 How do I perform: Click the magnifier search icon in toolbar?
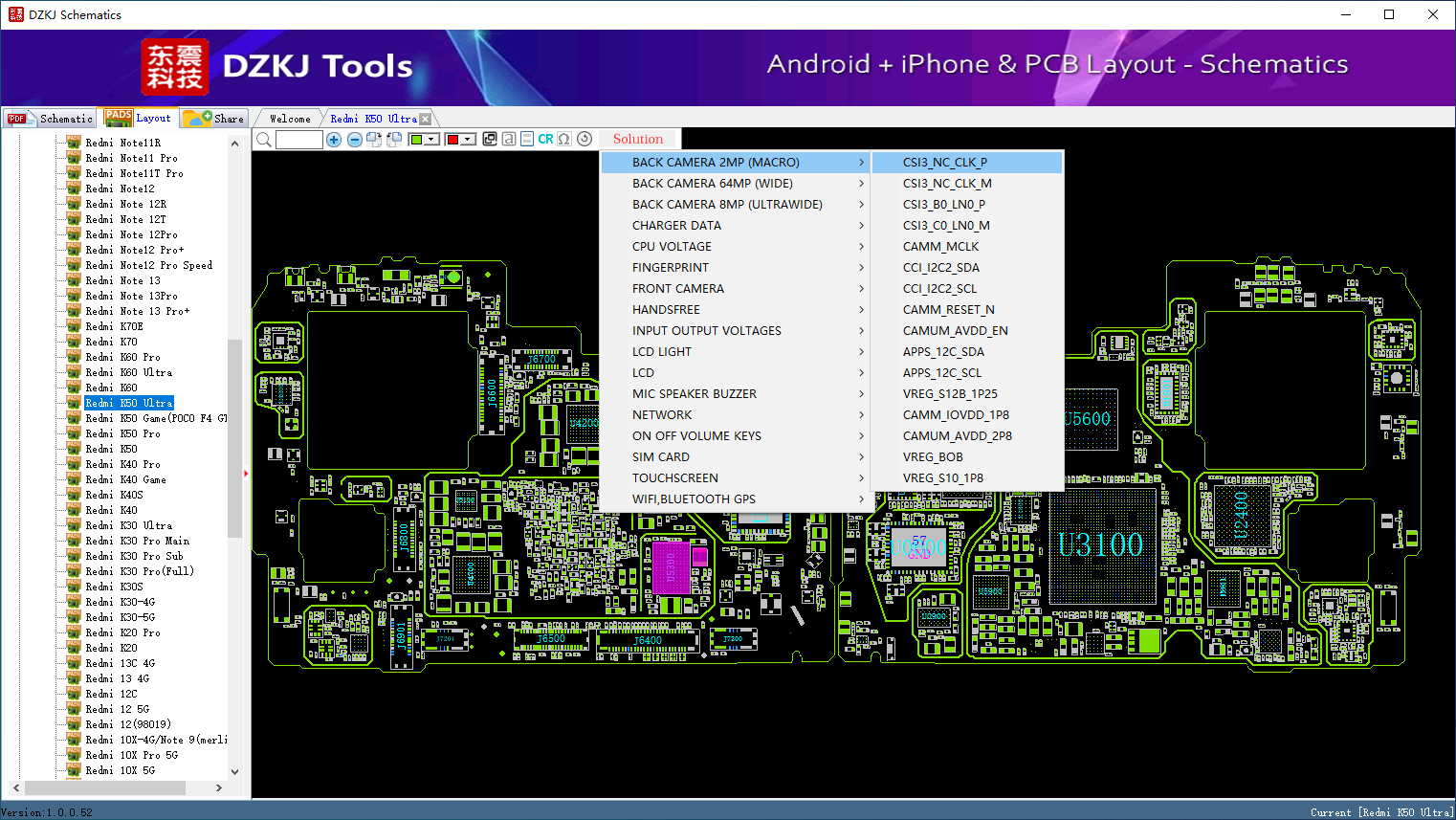click(264, 140)
